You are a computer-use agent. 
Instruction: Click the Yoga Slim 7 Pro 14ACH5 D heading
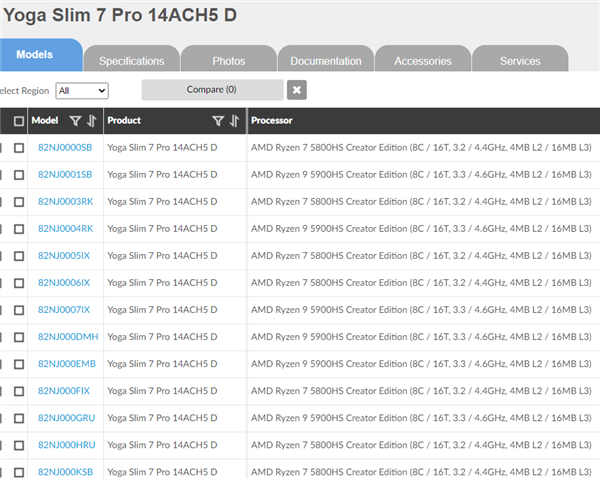pos(120,15)
